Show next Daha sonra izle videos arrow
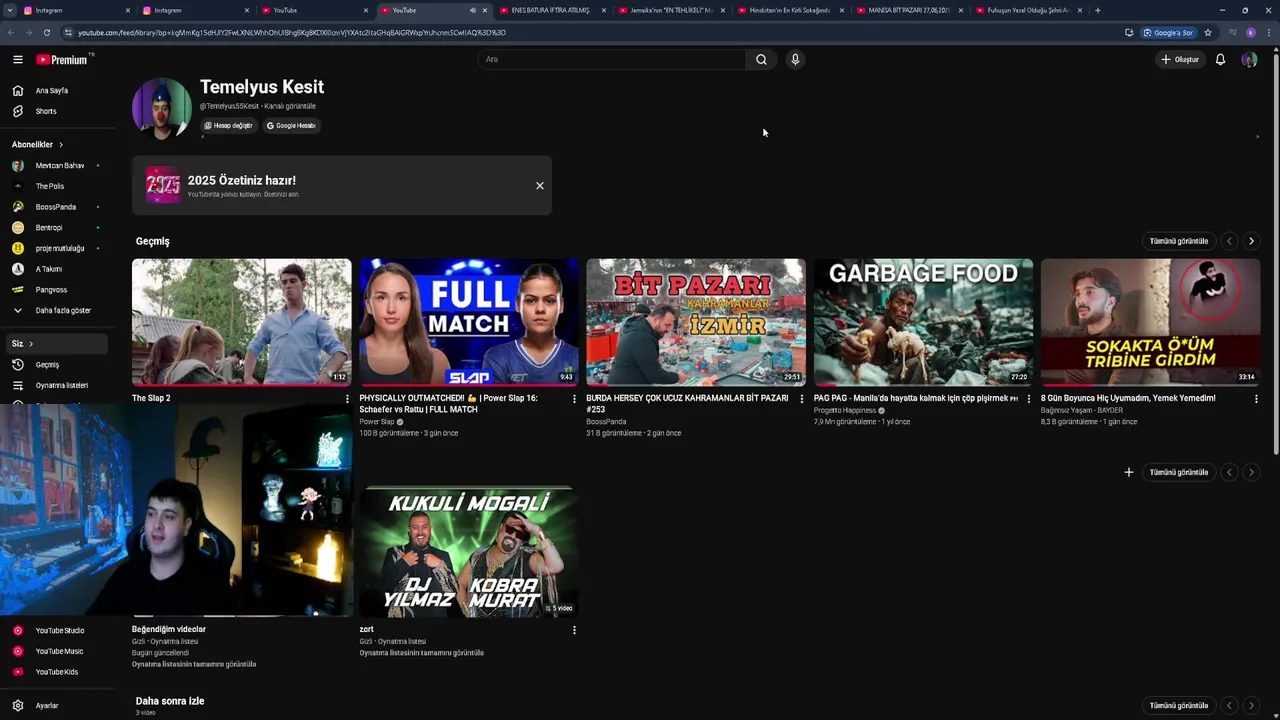Screen dimensions: 1280x720 tap(1251, 705)
